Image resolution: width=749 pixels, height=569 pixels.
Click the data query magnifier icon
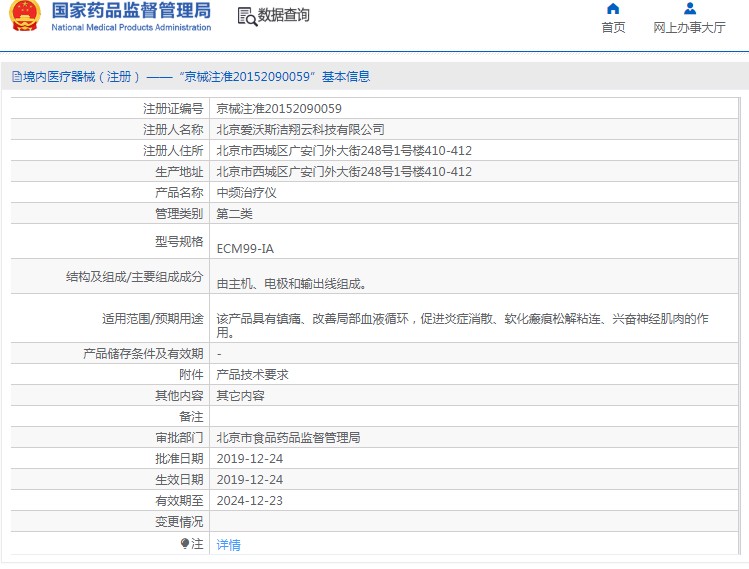247,16
